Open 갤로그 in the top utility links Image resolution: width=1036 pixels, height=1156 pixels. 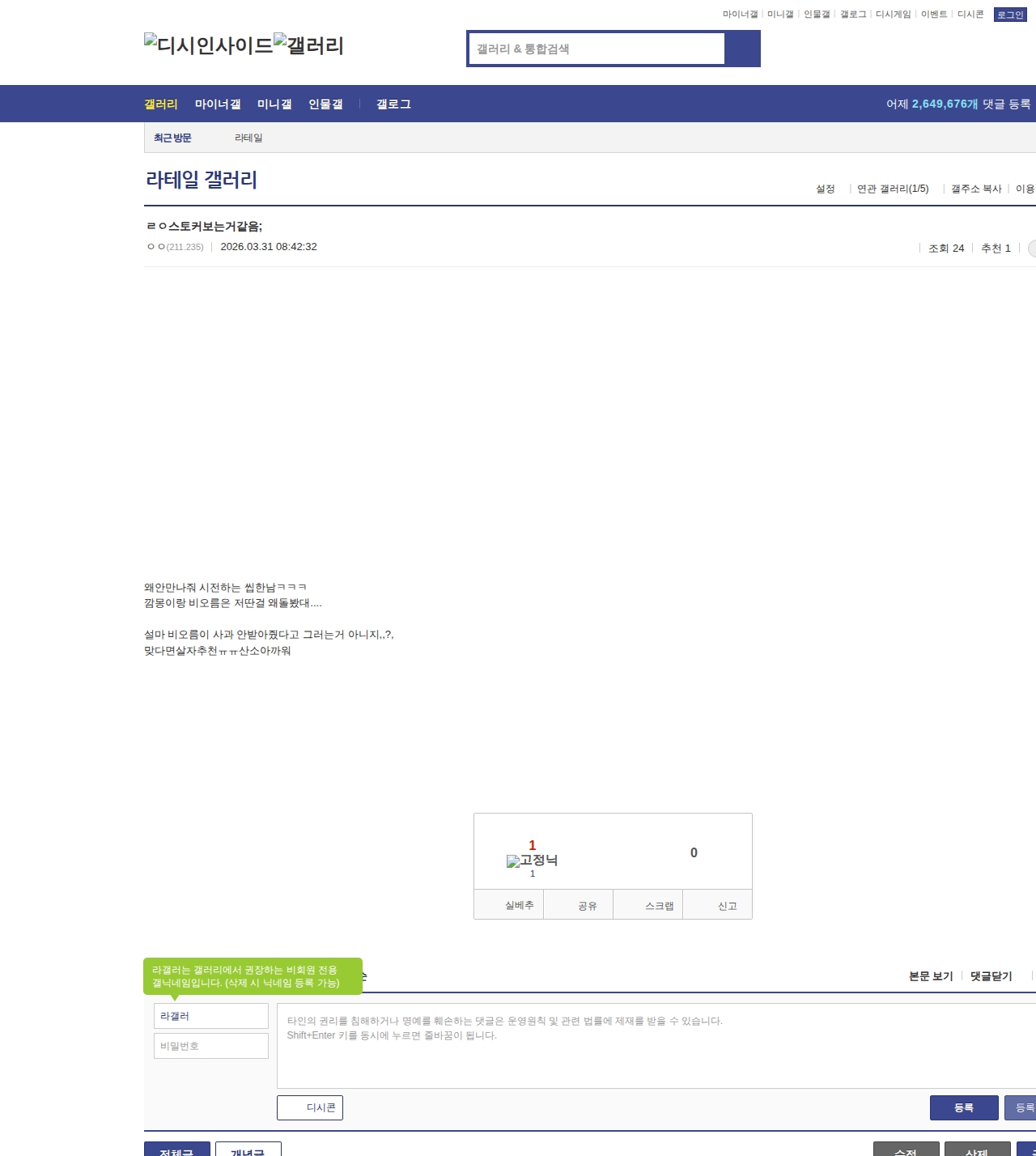point(853,15)
